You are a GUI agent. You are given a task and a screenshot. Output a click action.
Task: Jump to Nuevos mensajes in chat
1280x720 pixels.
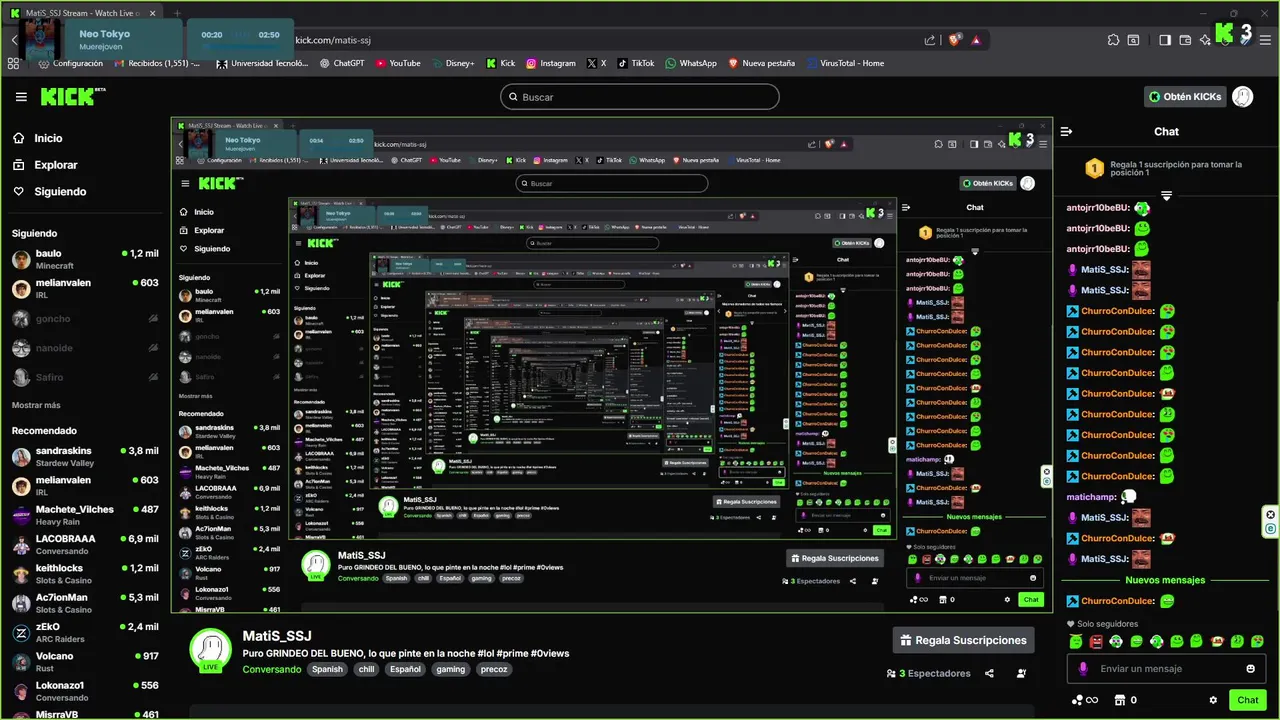pos(1165,580)
